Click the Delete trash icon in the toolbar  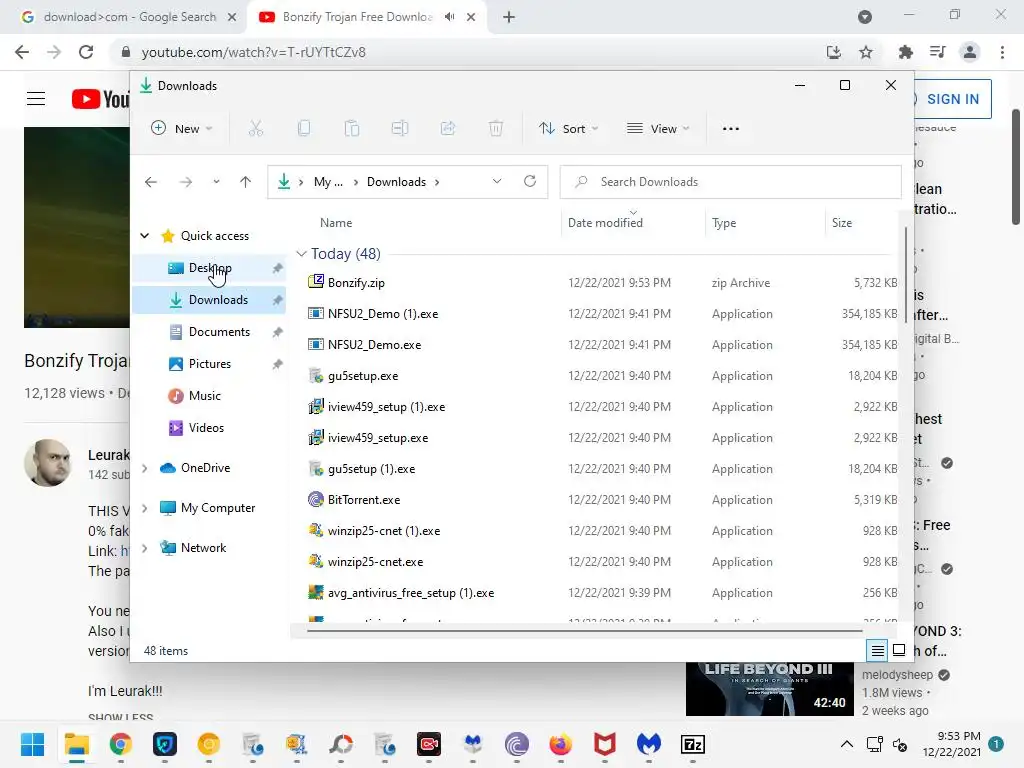496,129
